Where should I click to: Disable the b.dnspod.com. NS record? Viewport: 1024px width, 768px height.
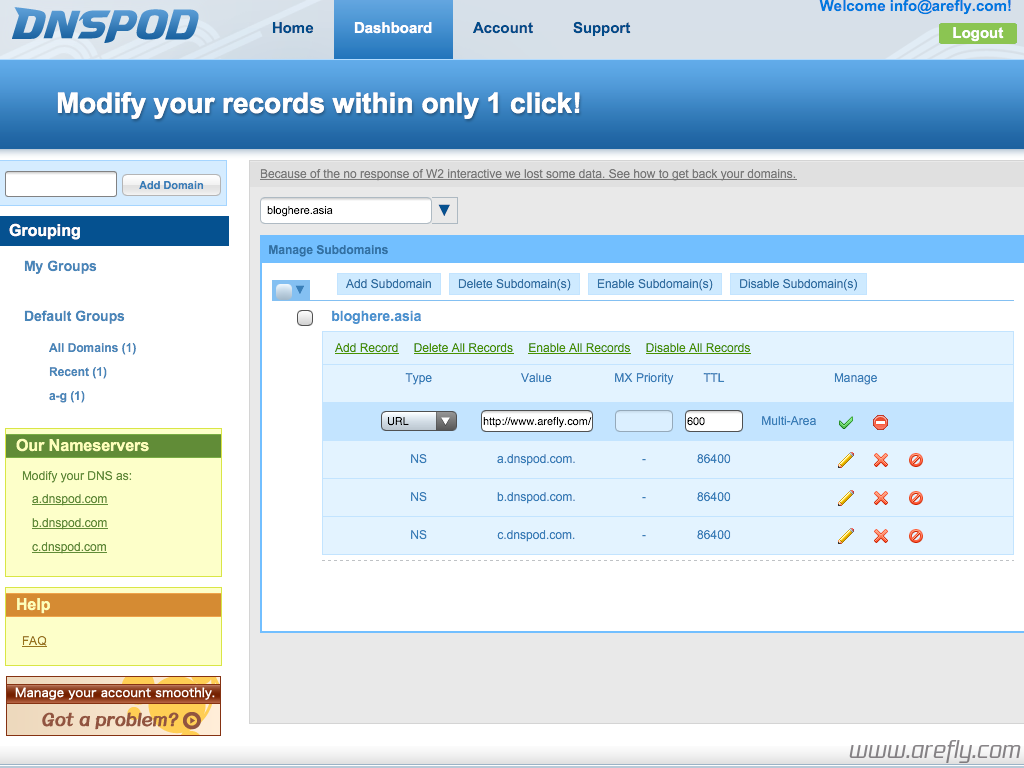916,498
